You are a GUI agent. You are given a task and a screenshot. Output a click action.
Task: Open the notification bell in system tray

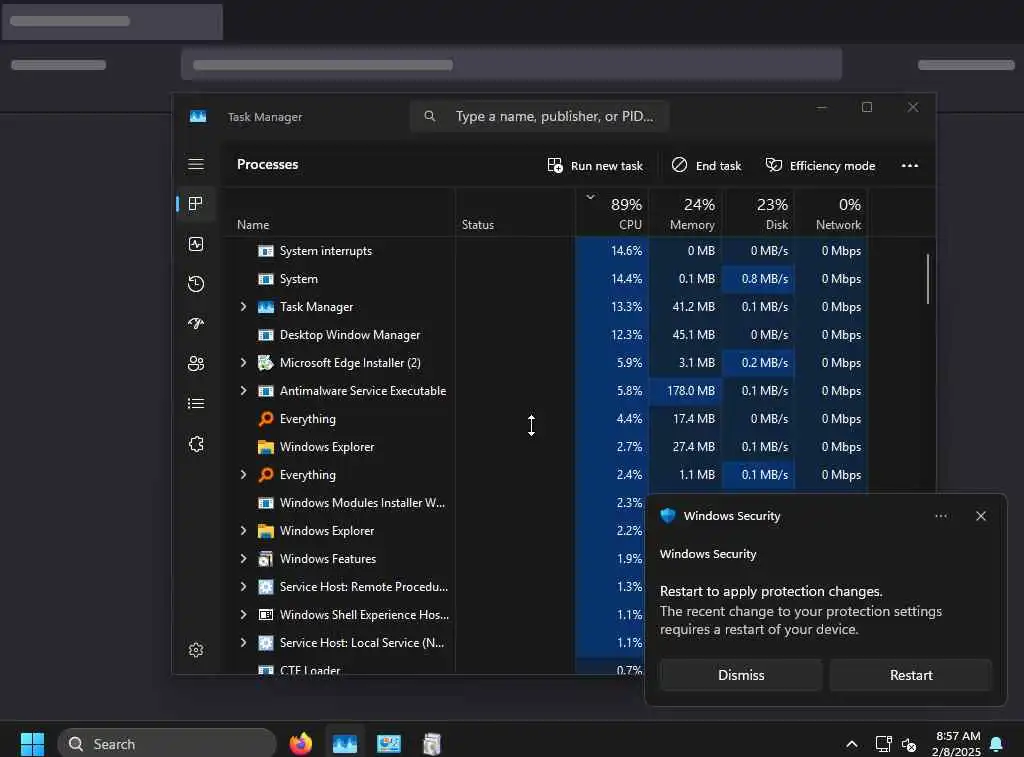coord(997,744)
